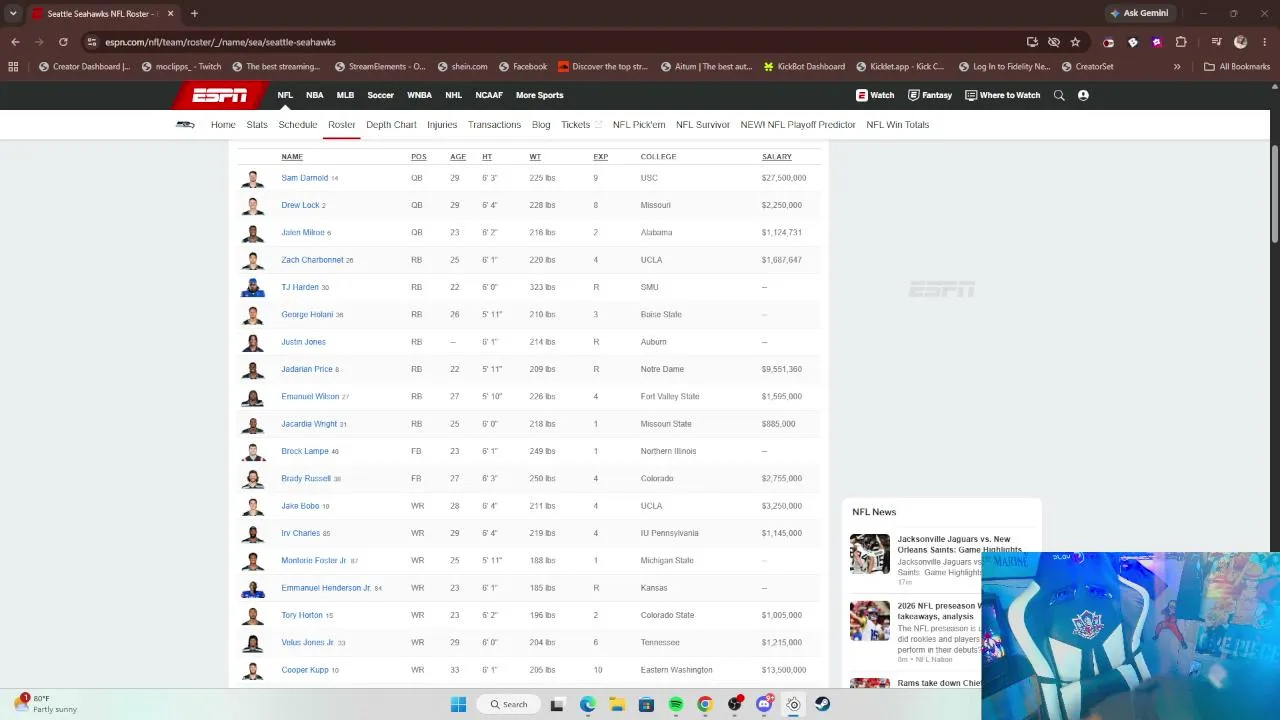Open a new browser tab with plus icon
The width and height of the screenshot is (1280, 720).
194,14
